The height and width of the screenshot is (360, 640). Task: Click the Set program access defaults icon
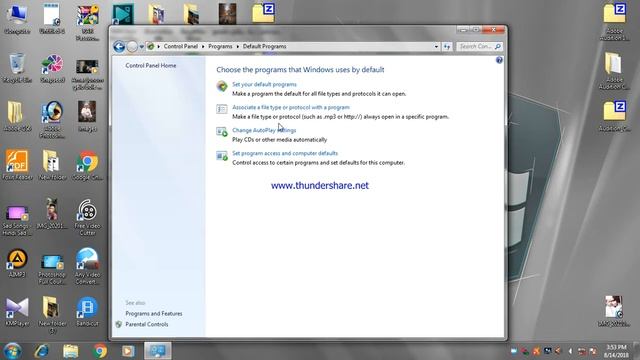222,155
